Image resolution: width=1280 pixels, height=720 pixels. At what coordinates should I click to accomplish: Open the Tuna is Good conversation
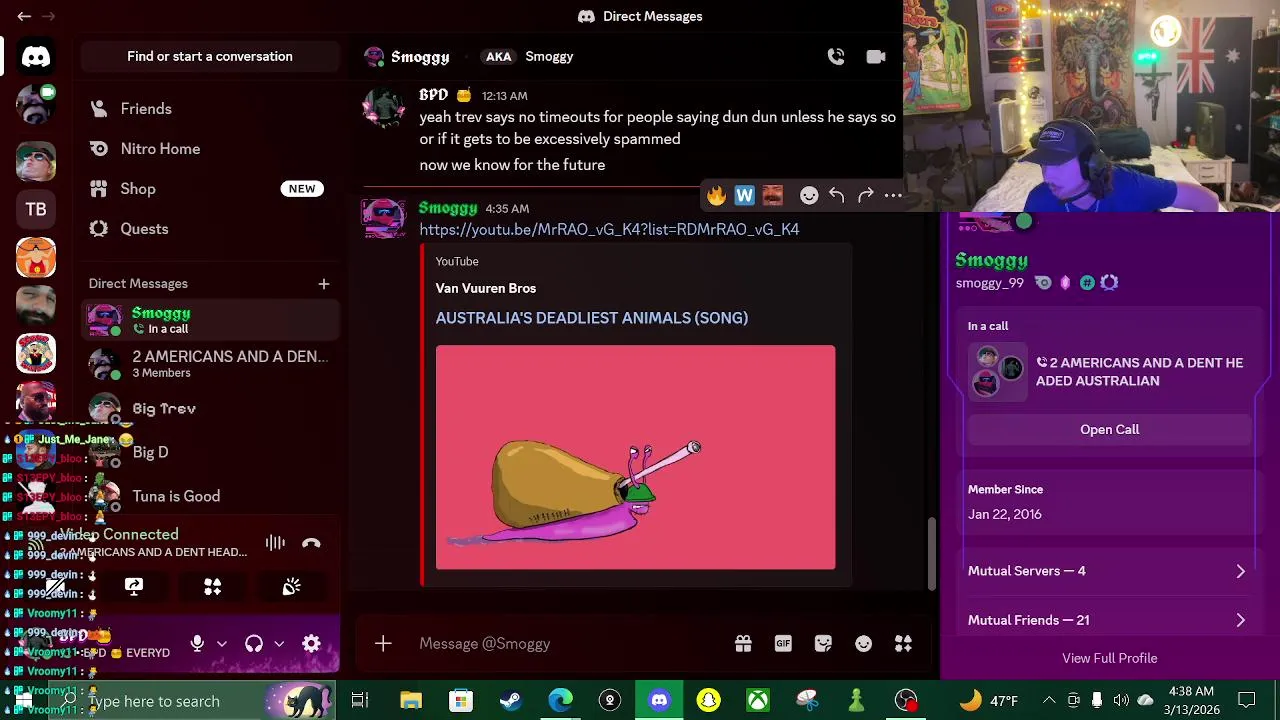tap(210, 496)
